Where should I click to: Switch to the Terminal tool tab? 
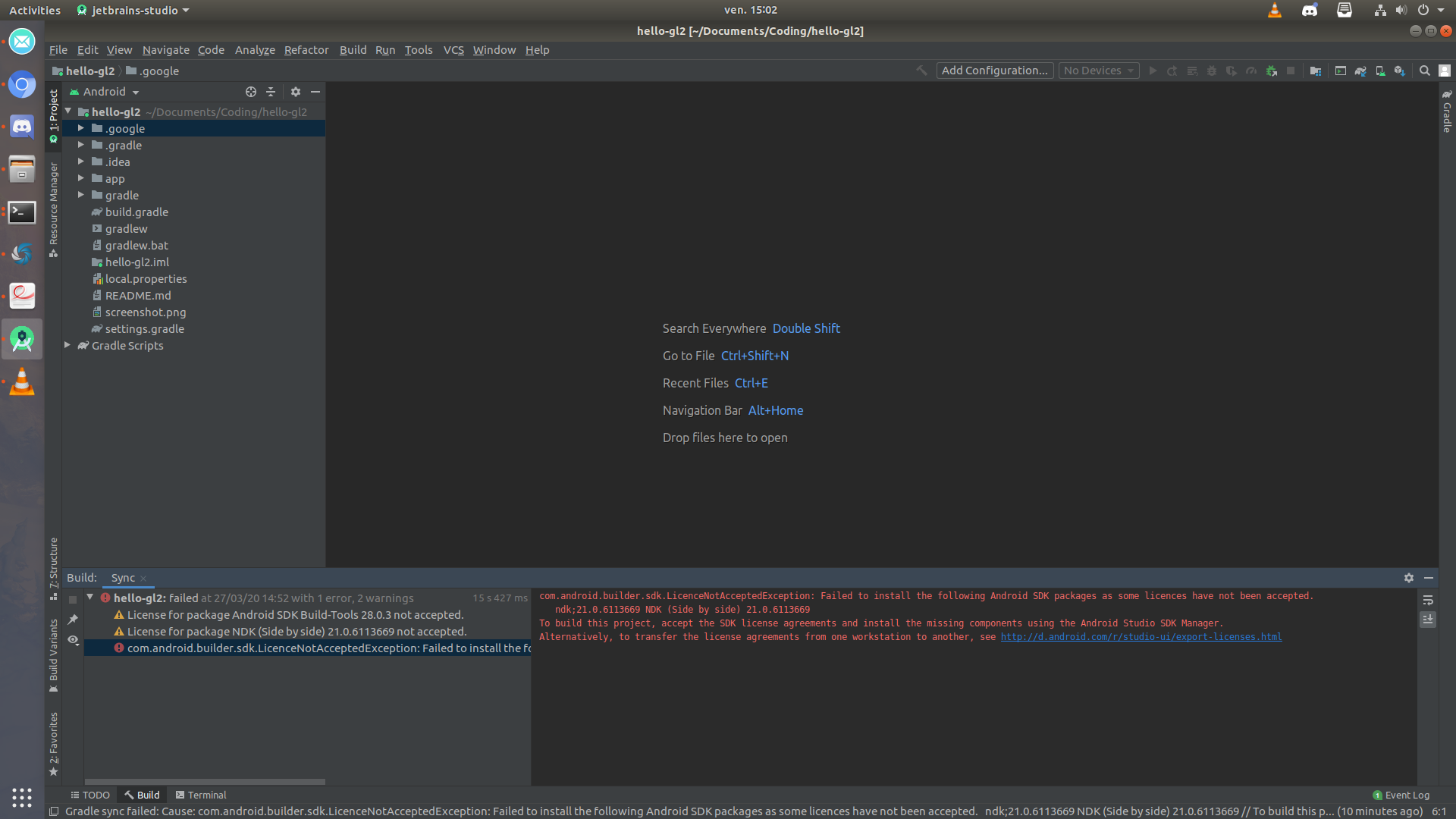pyautogui.click(x=200, y=795)
